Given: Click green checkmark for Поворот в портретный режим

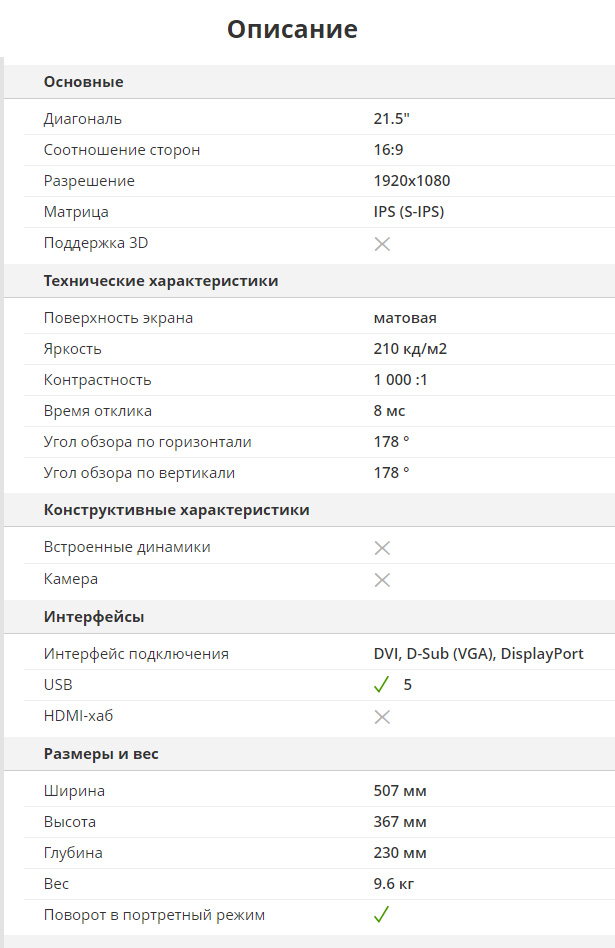Looking at the screenshot, I should [x=381, y=914].
